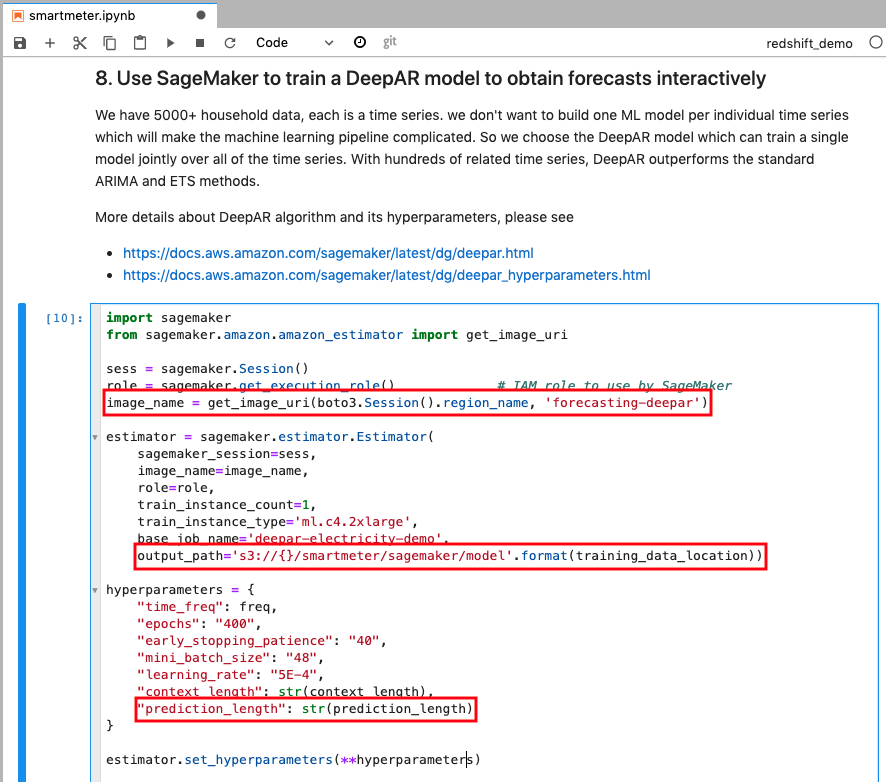Open the deepar_hyperparameters.html link

pyautogui.click(x=386, y=275)
